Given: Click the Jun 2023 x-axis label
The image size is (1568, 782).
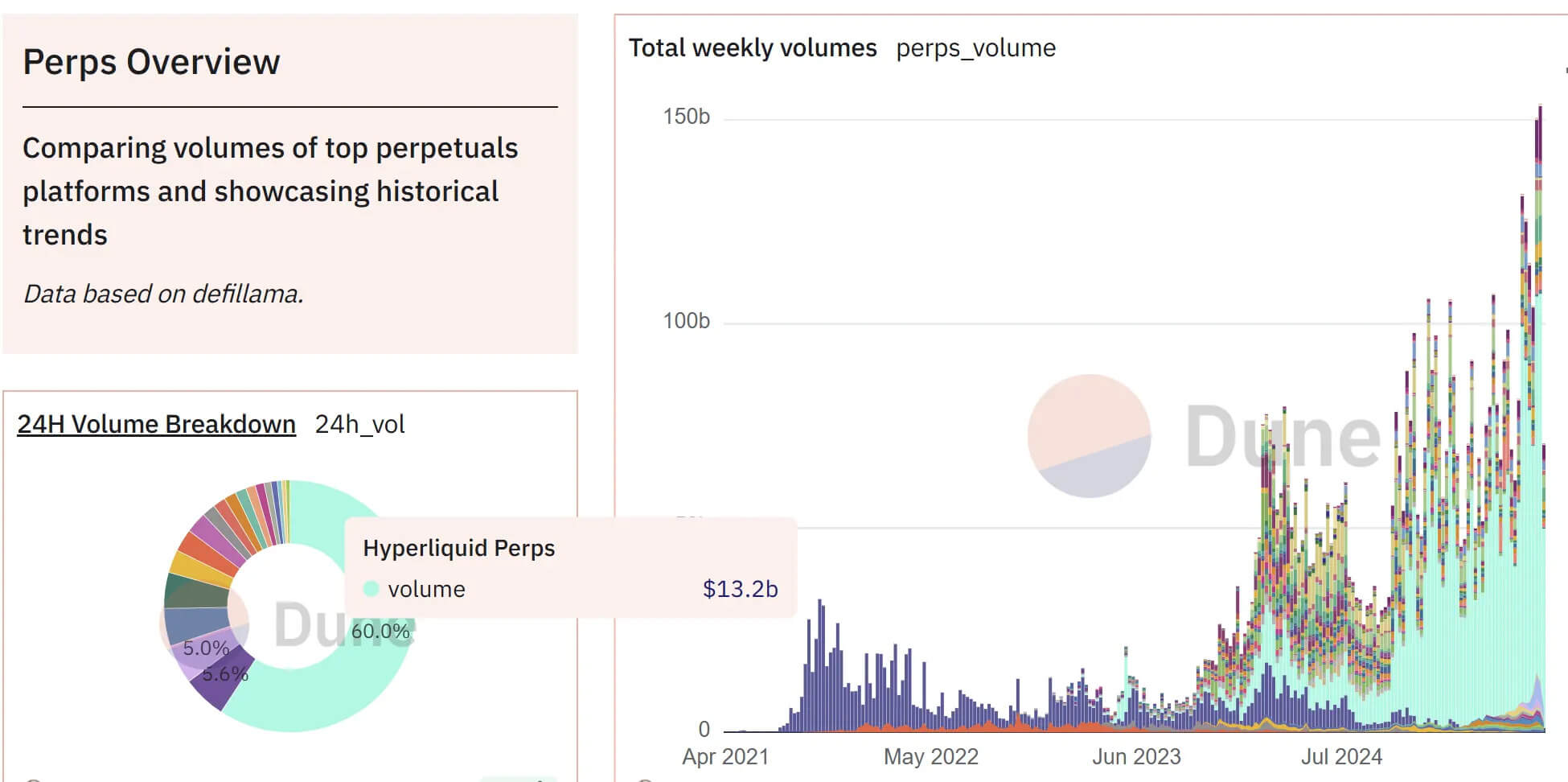Looking at the screenshot, I should [x=1136, y=757].
